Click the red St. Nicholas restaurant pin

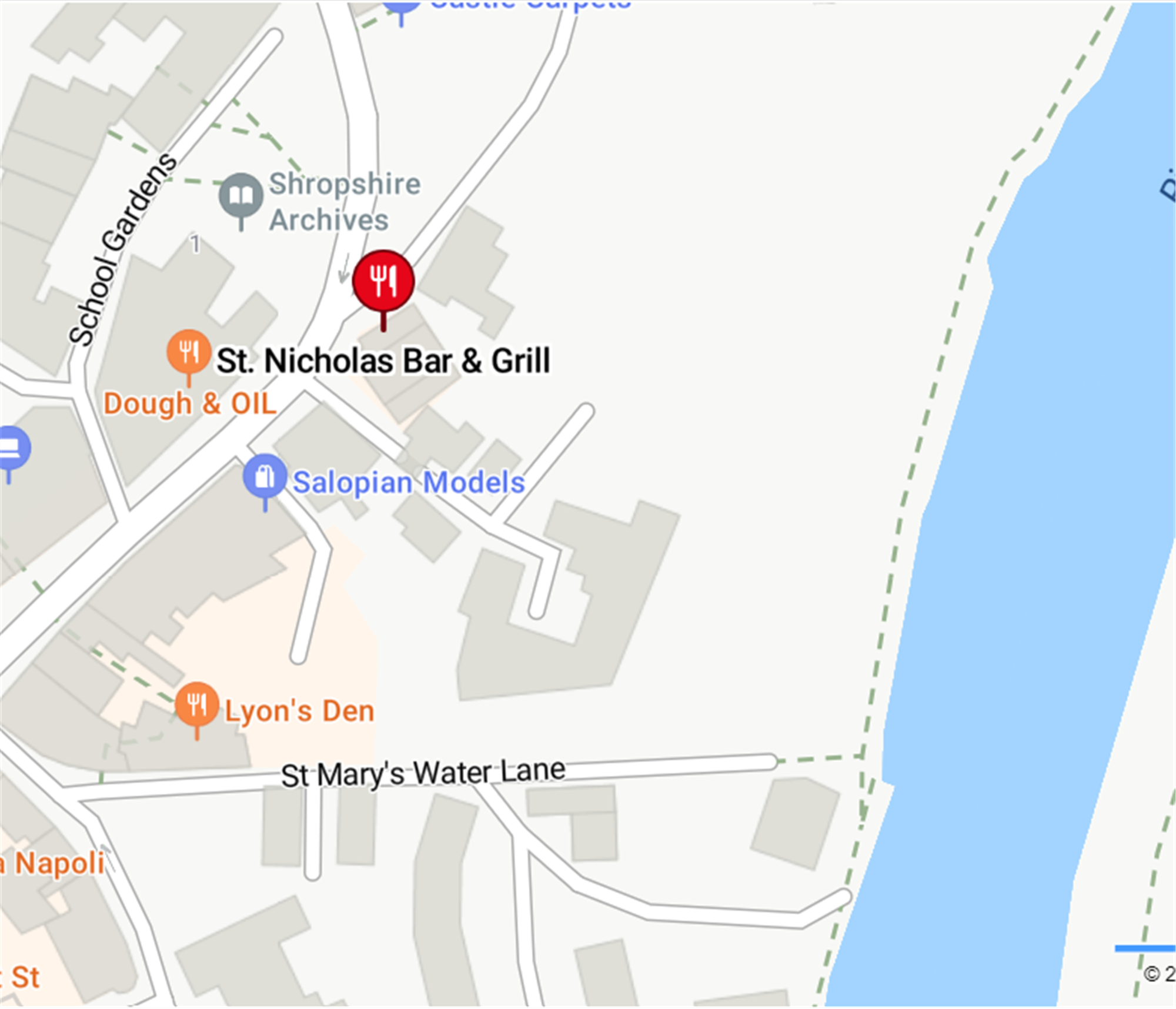point(383,282)
